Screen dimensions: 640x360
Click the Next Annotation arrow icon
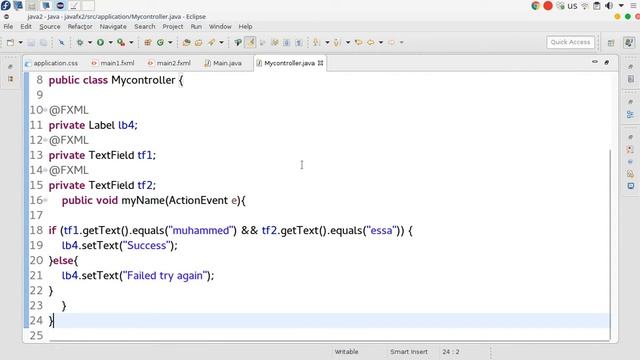tap(316, 42)
